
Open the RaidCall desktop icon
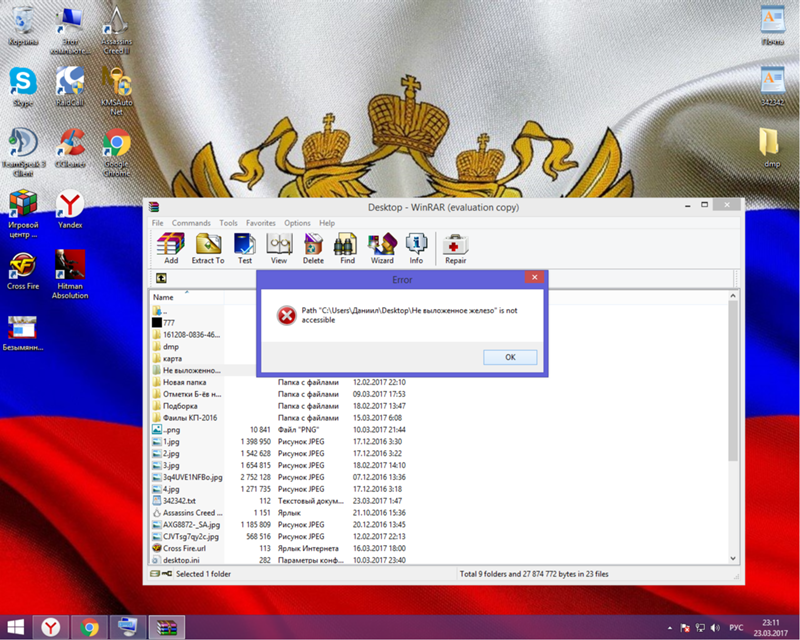70,87
